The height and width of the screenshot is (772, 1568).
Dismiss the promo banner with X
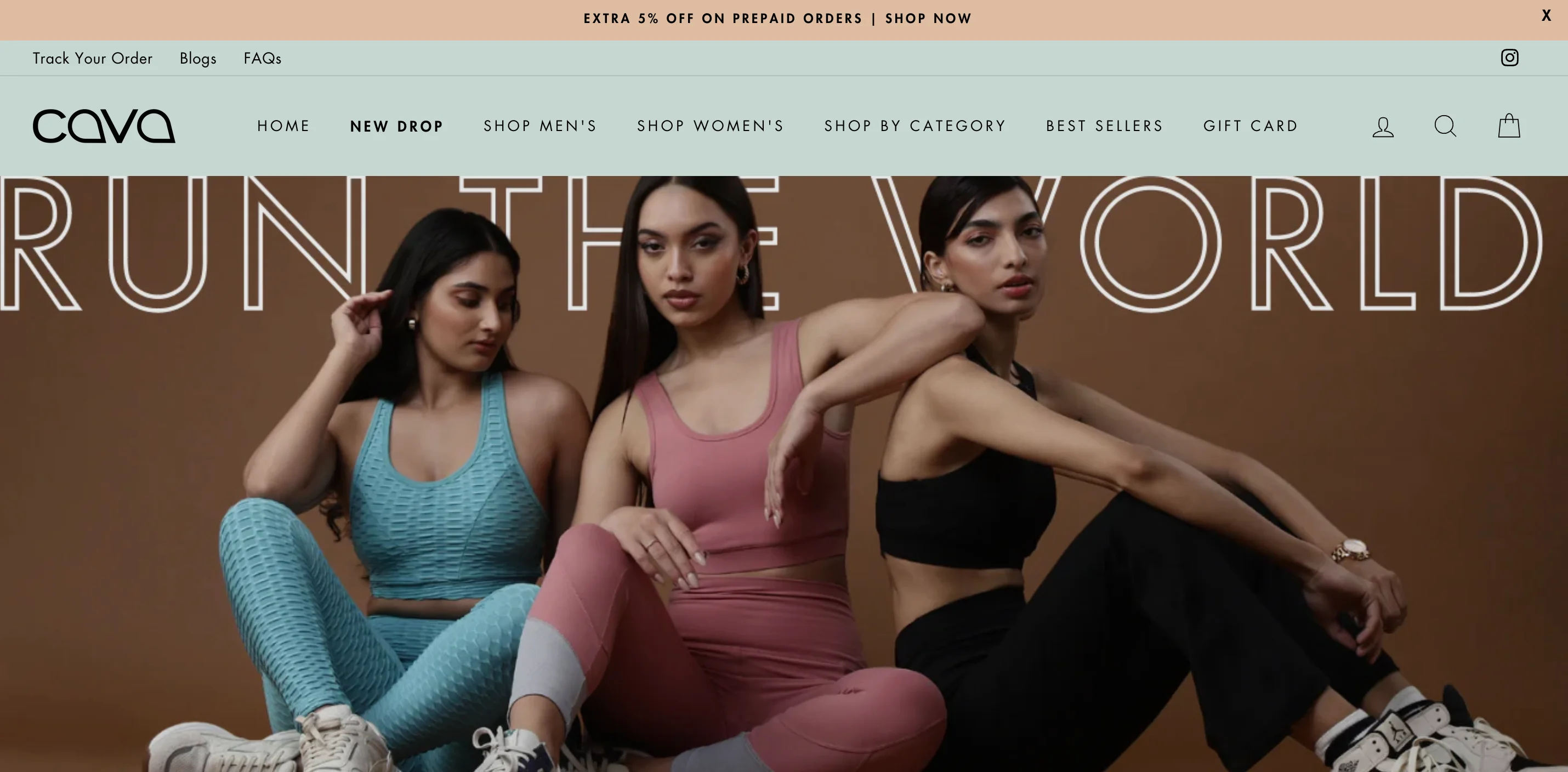coord(1546,16)
